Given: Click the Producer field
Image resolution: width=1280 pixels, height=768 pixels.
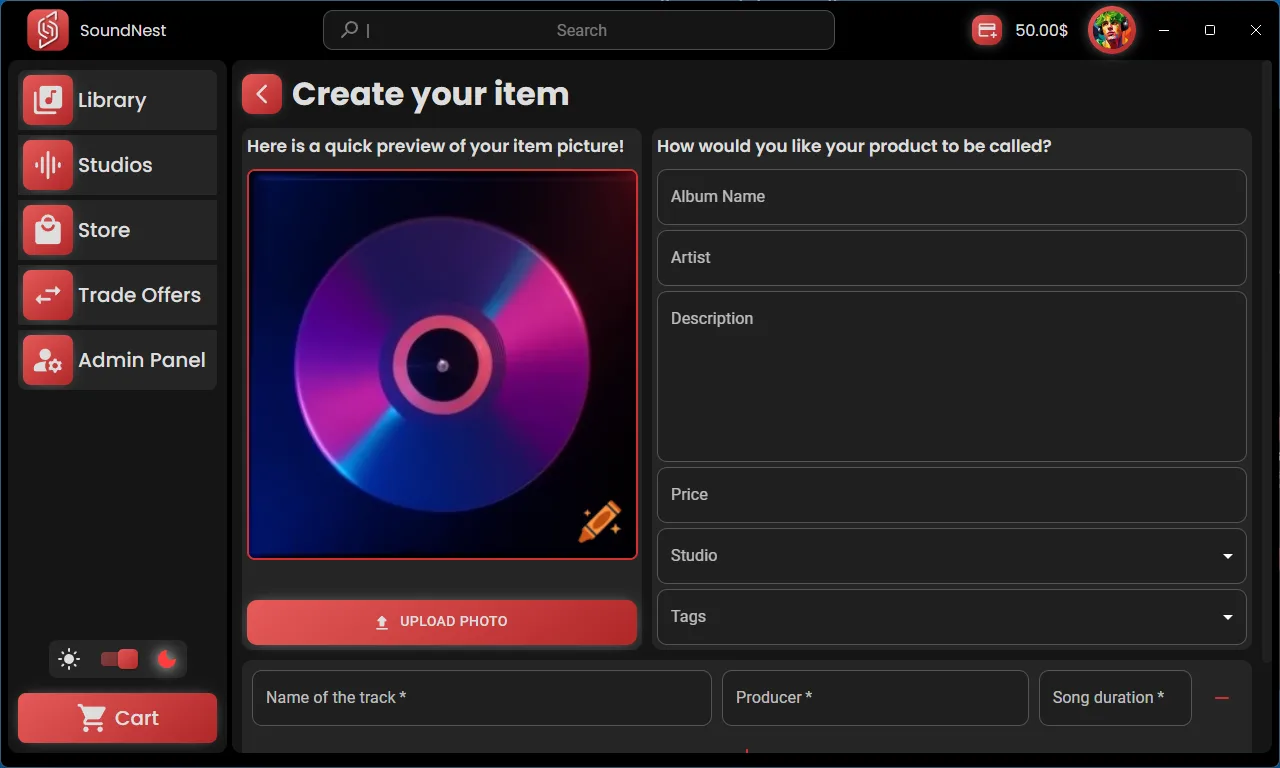Looking at the screenshot, I should pos(875,698).
